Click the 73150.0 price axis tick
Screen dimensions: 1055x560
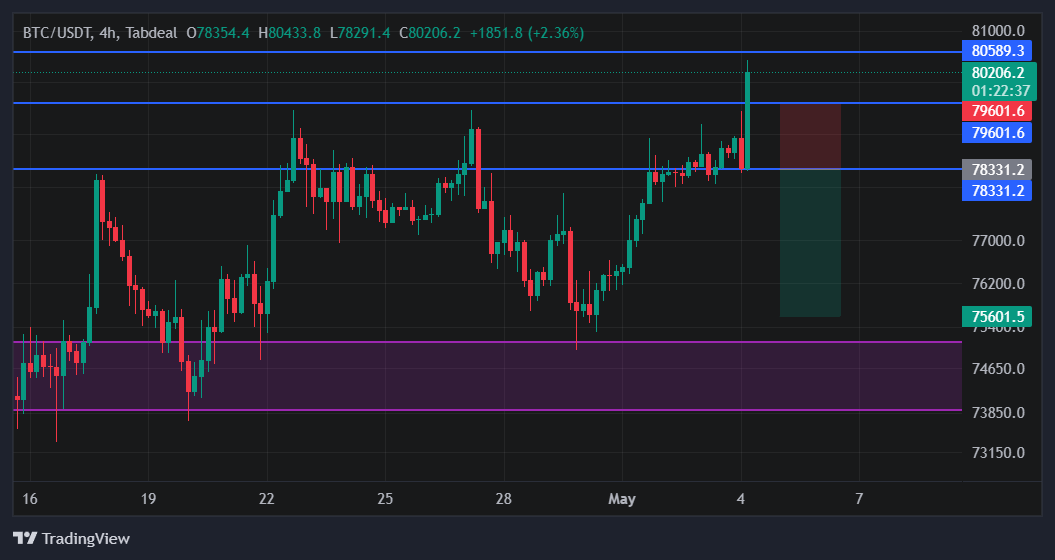point(998,452)
